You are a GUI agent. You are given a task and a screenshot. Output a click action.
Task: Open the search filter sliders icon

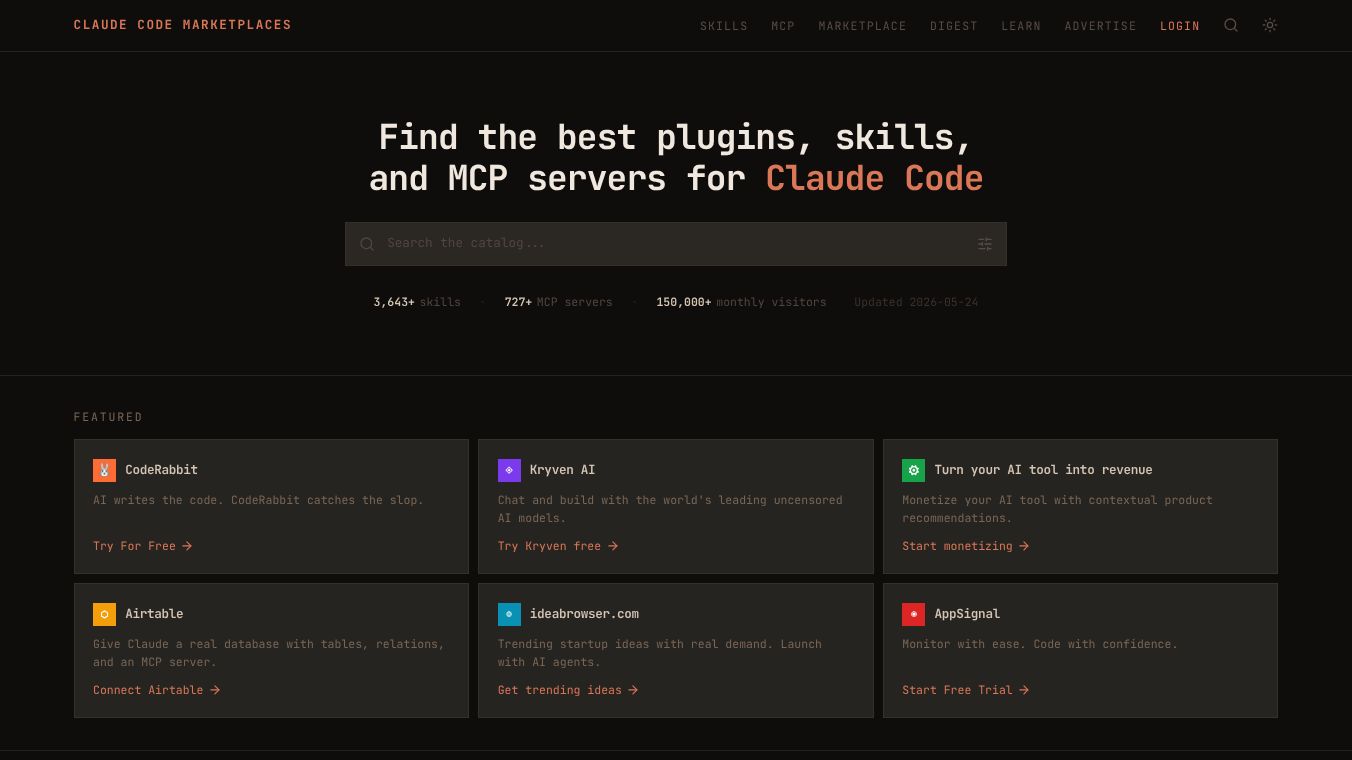tap(985, 244)
